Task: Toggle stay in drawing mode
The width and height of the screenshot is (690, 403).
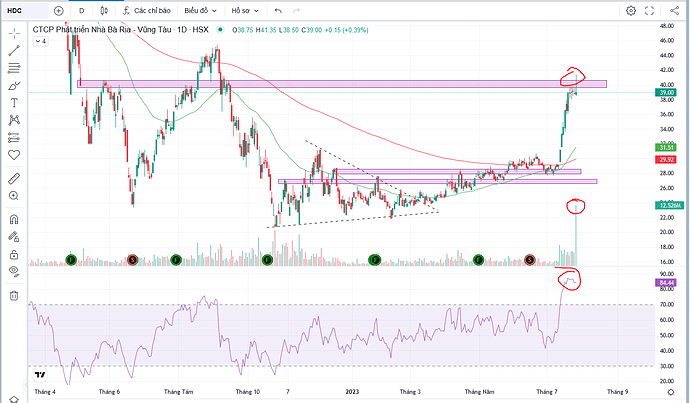Action: [14, 237]
